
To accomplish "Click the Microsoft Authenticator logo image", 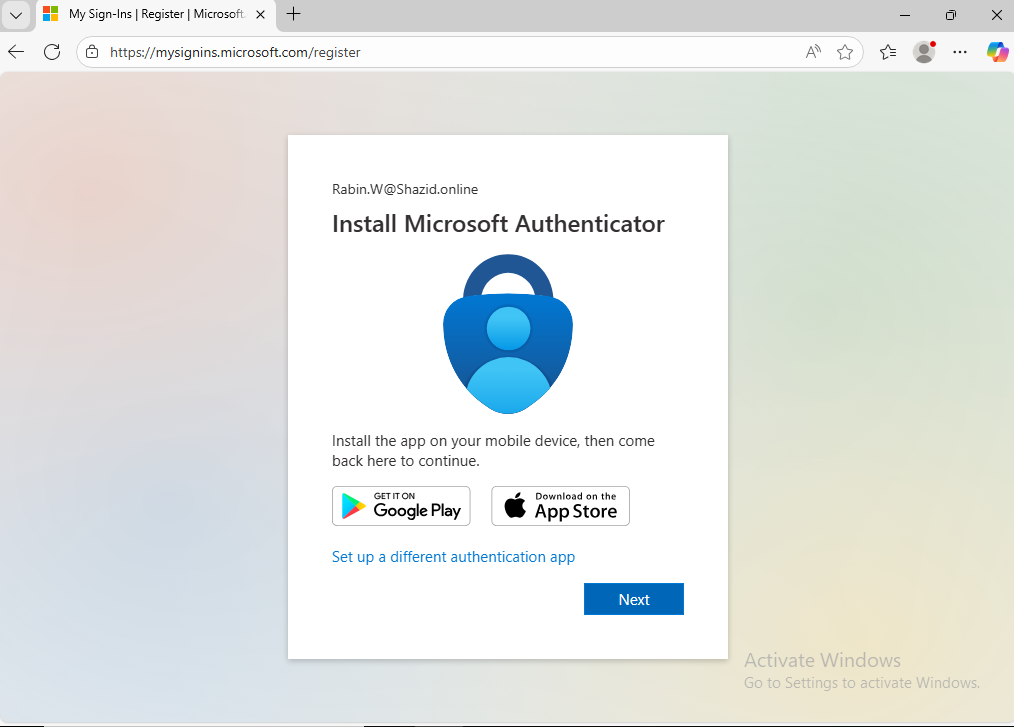I will 508,334.
